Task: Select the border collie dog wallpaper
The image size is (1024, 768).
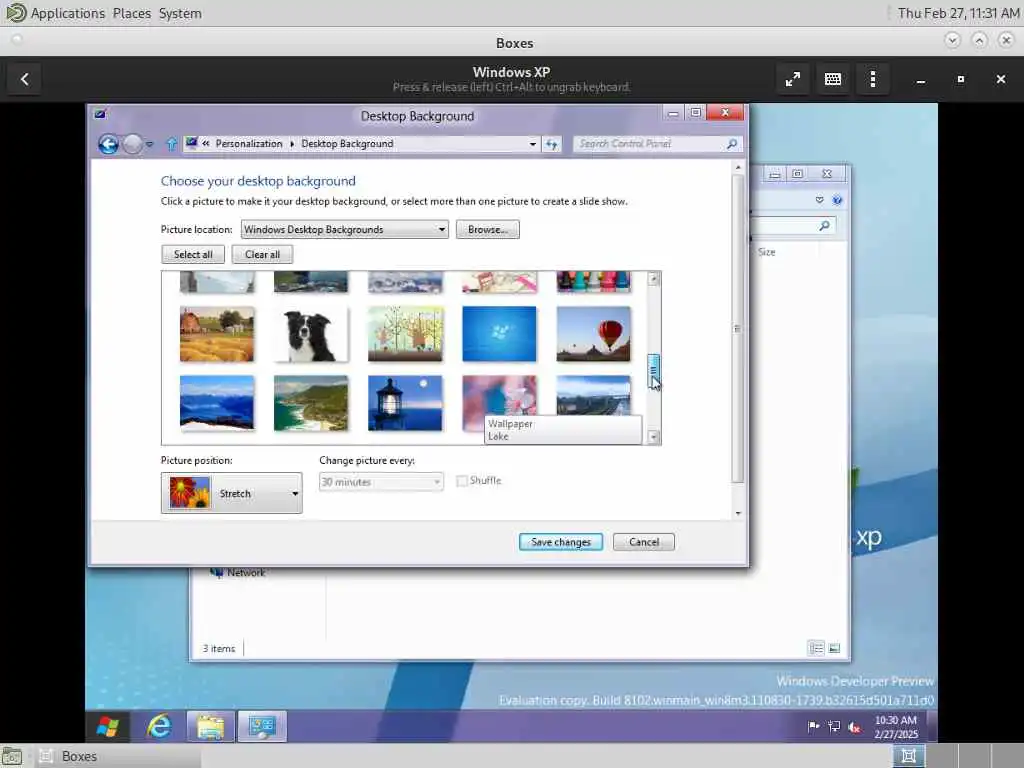Action: point(311,334)
